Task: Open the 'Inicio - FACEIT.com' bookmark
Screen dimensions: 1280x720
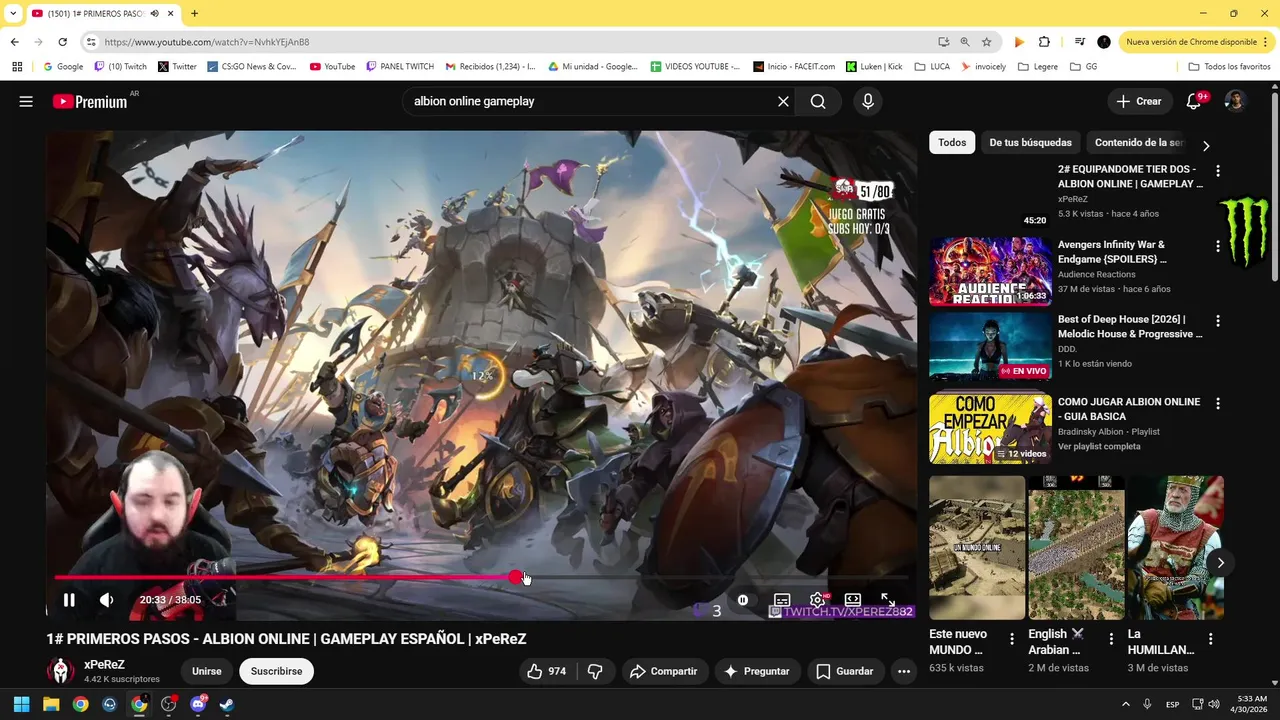Action: tap(794, 66)
